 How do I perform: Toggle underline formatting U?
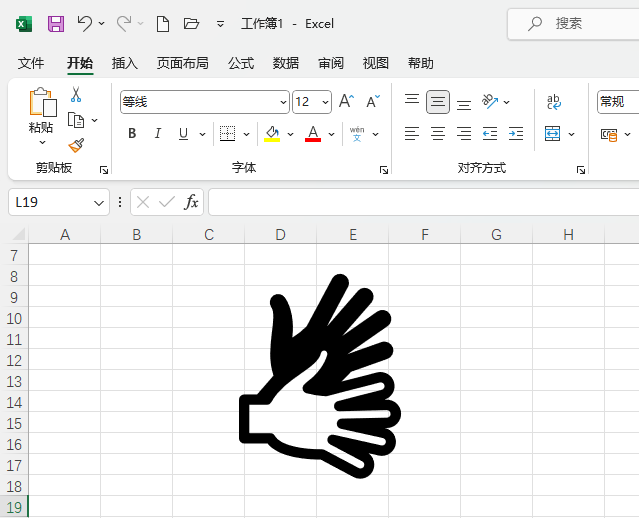pos(183,134)
